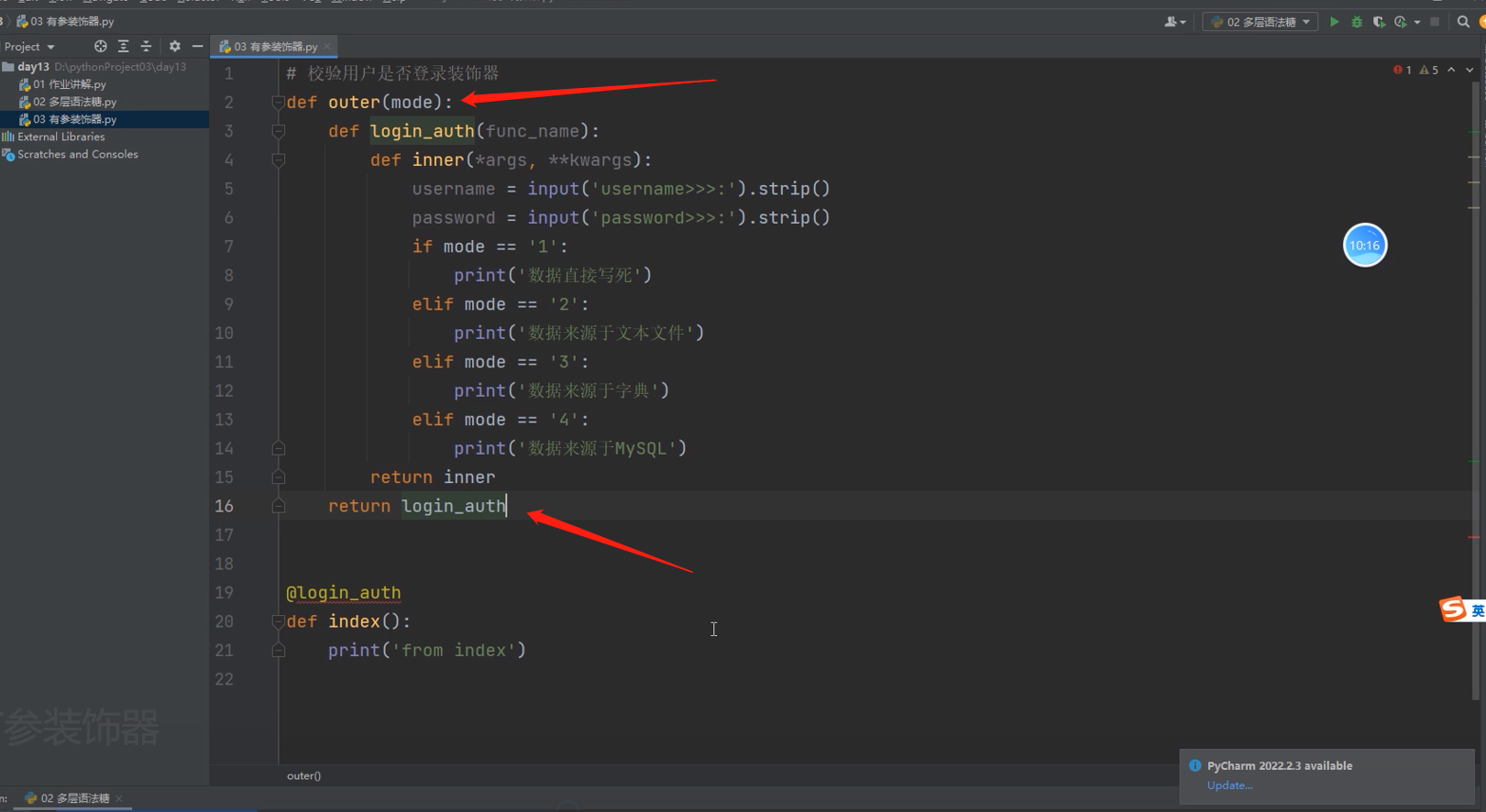This screenshot has height=812, width=1486.
Task: Click print('from index') on line 21
Action: point(427,651)
